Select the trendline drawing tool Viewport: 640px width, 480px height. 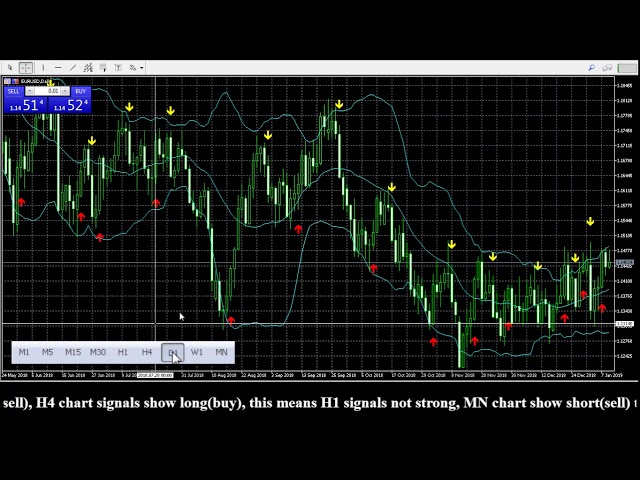(73, 68)
